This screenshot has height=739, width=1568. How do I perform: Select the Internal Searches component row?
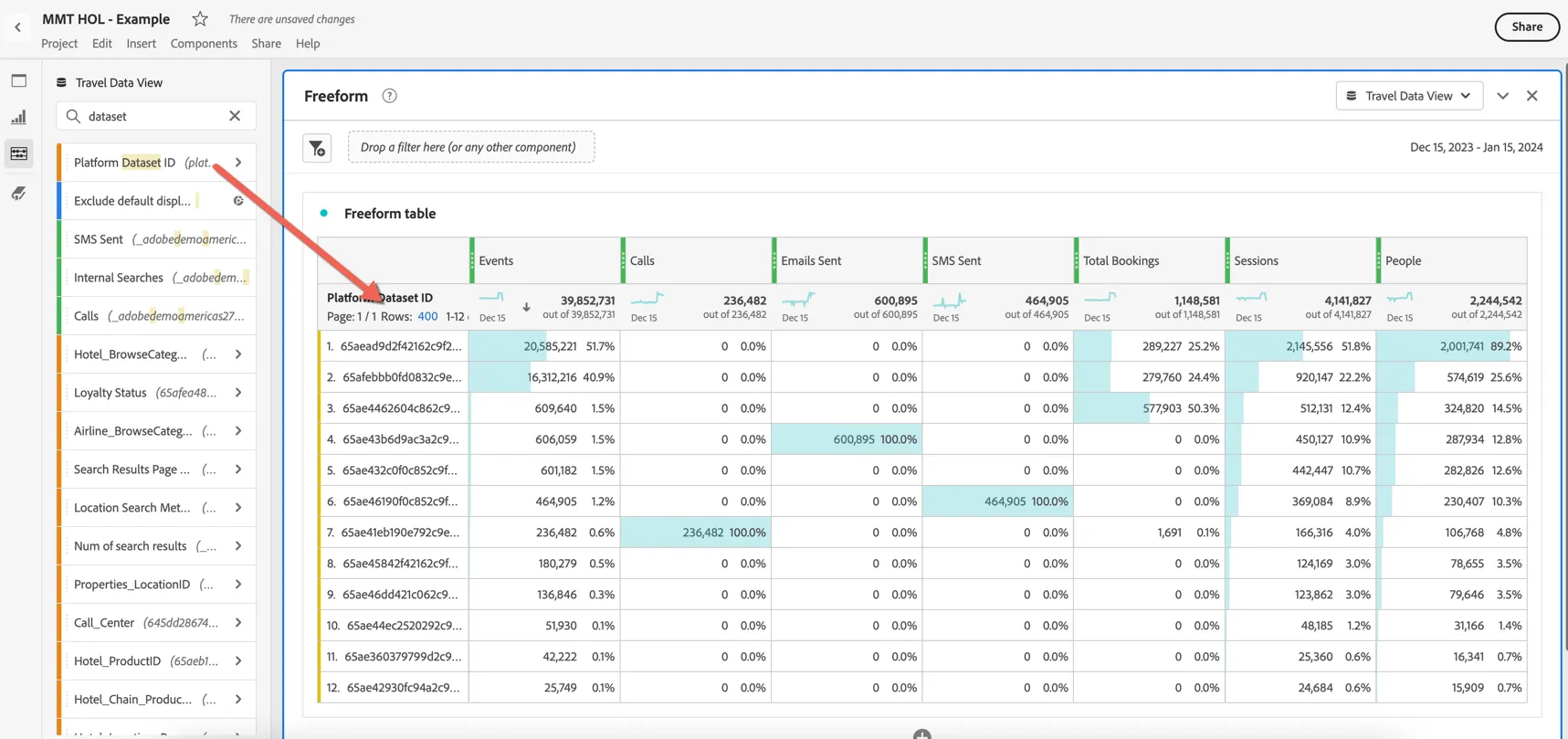[x=156, y=278]
